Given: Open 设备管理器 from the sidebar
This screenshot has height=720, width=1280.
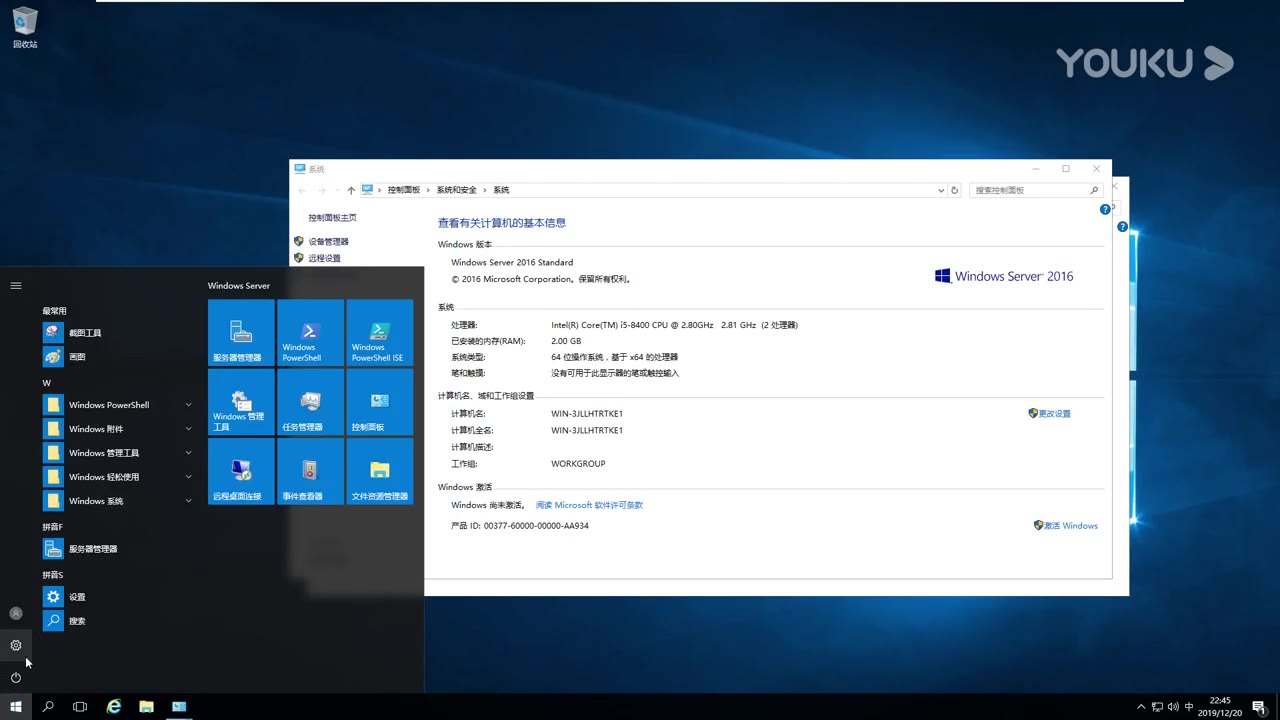Looking at the screenshot, I should (x=328, y=241).
